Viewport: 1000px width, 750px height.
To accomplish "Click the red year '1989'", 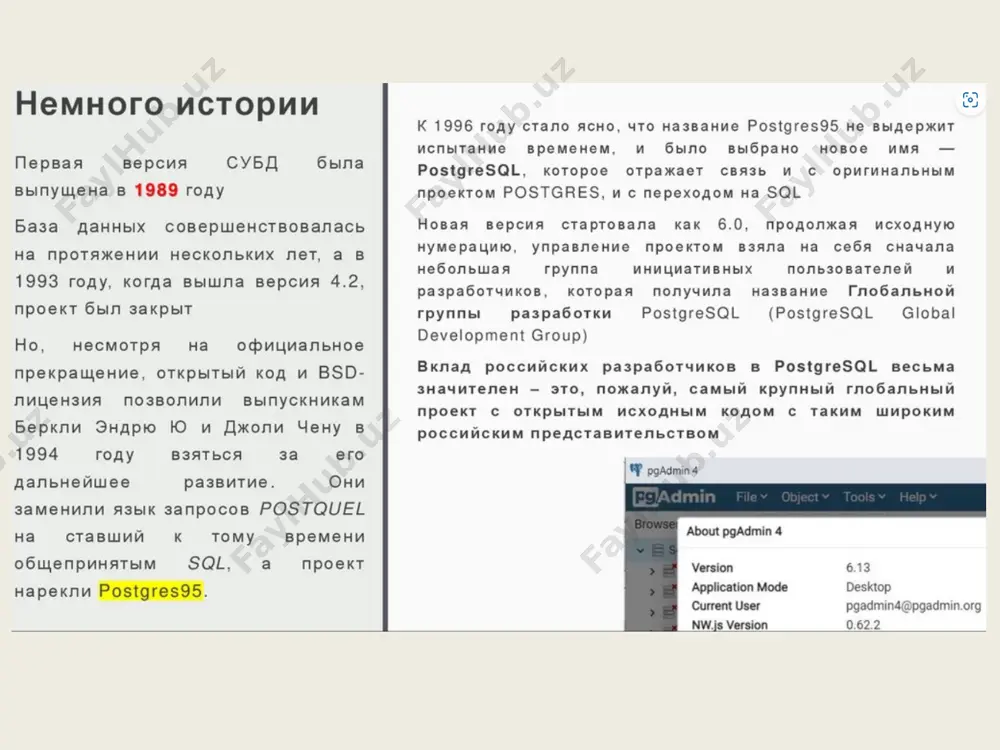I will [x=156, y=190].
